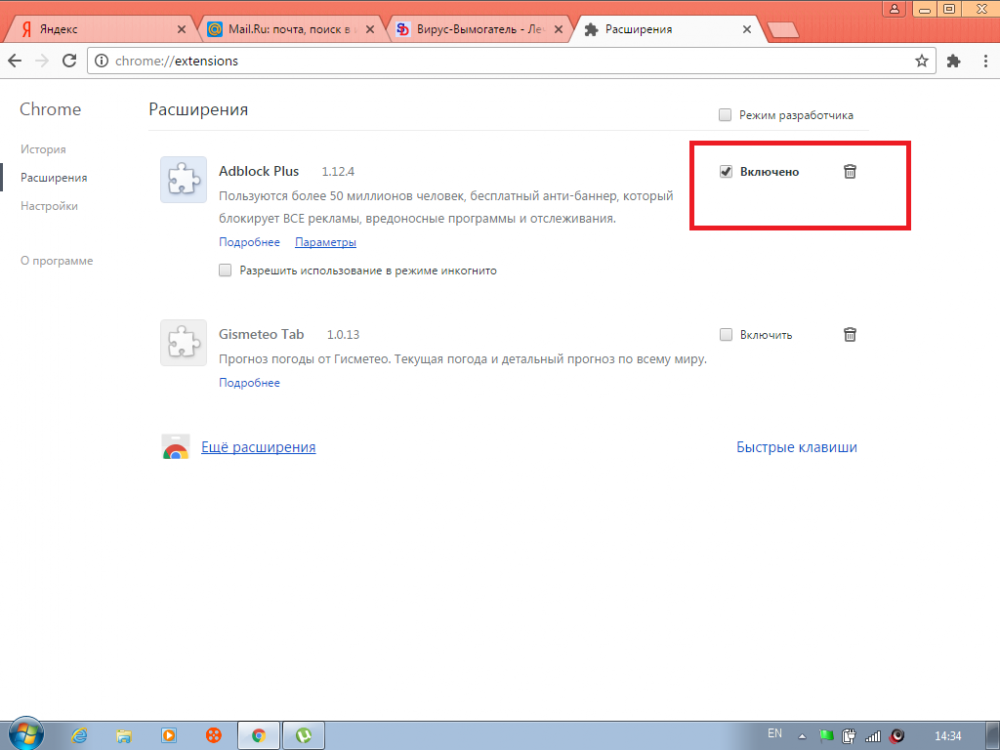Open Параметры link for Adblock Plus
1000x750 pixels.
point(325,242)
